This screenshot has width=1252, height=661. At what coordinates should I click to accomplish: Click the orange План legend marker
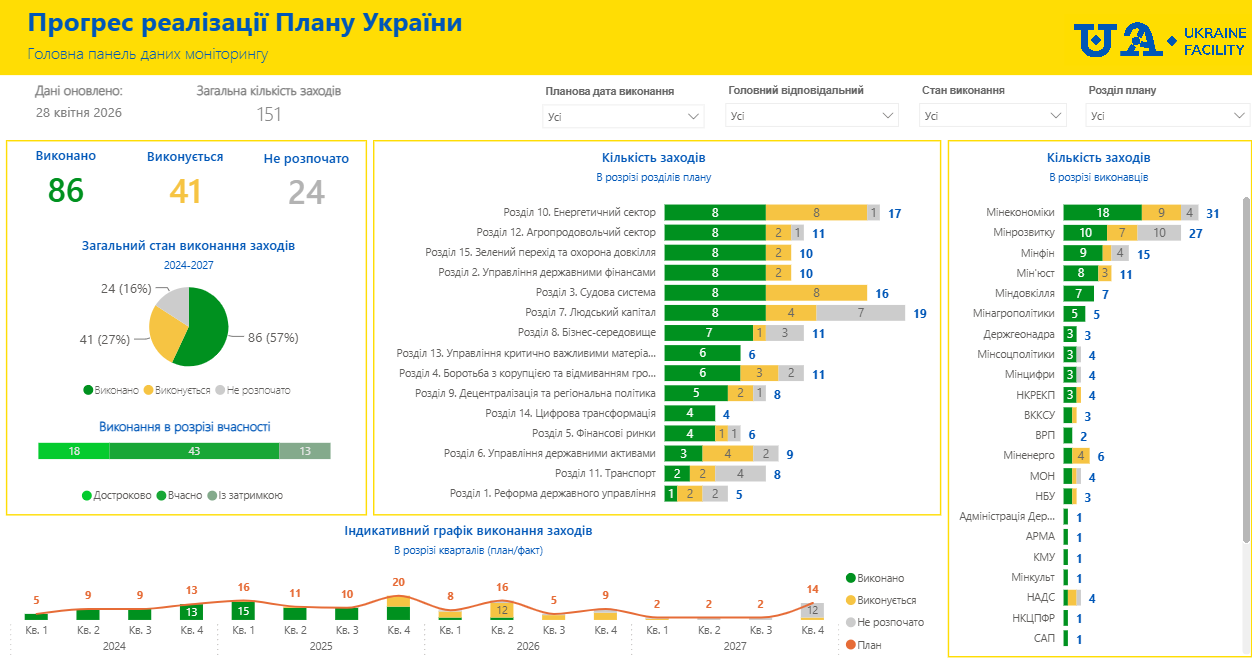(x=851, y=645)
